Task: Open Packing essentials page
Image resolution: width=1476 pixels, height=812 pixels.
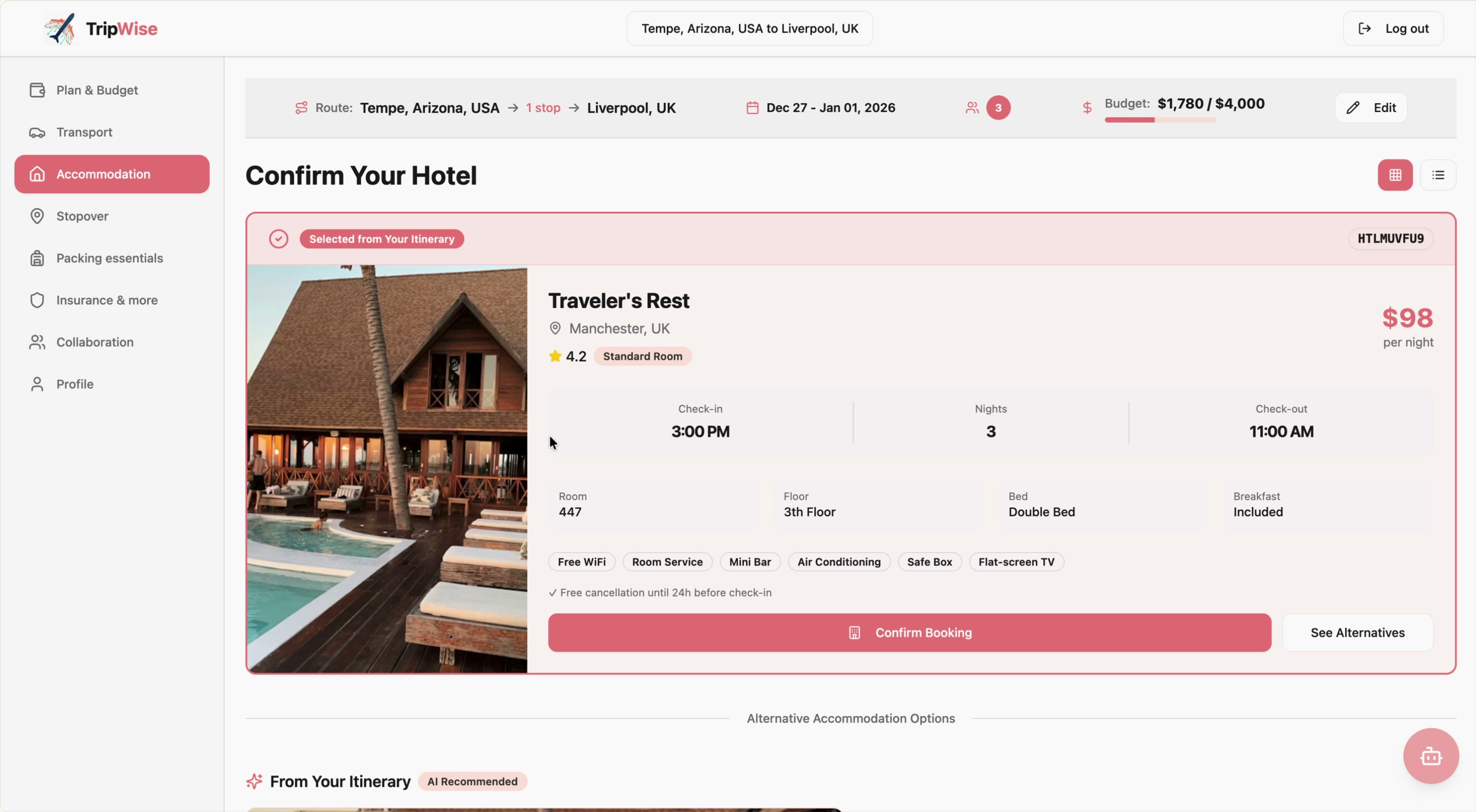Action: point(112,258)
